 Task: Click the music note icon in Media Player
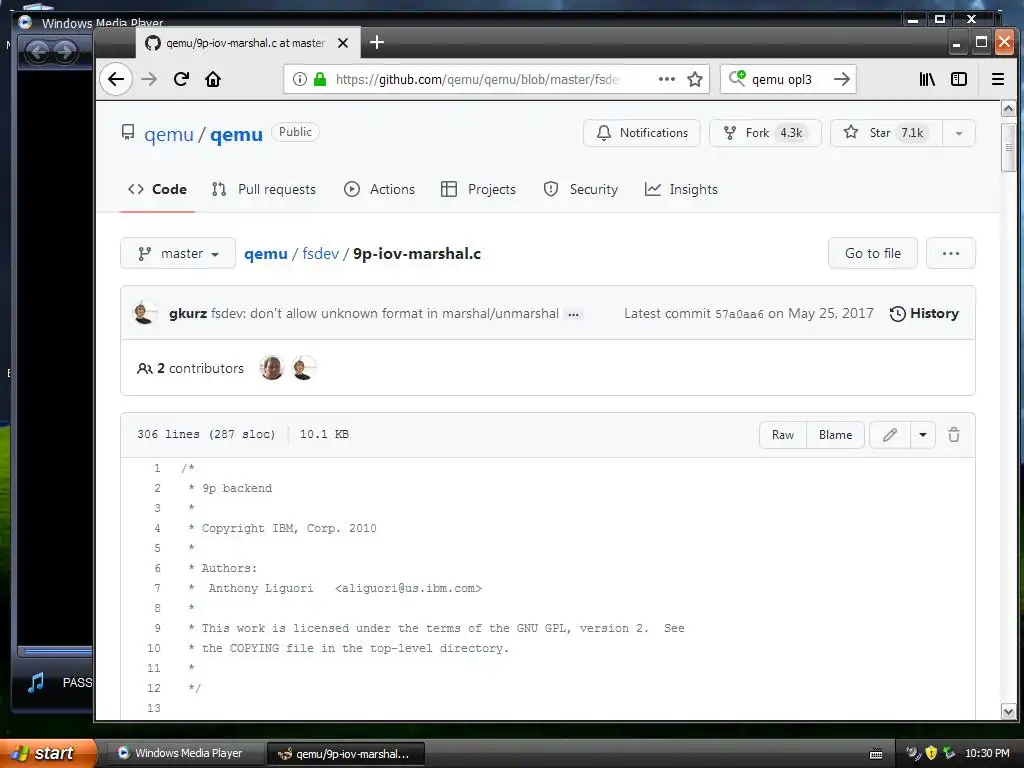point(37,682)
